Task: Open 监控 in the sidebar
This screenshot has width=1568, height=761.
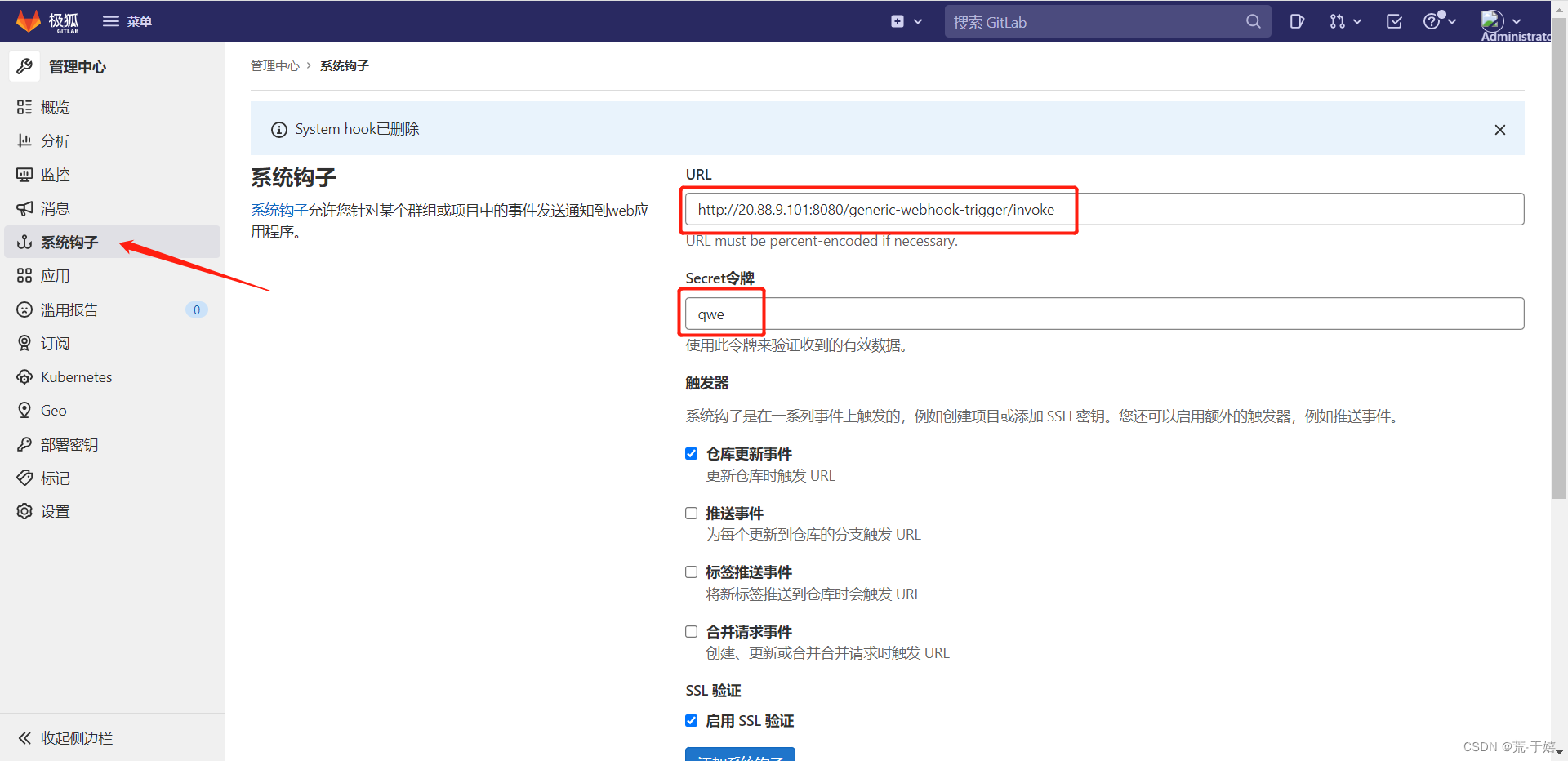Action: 112,175
